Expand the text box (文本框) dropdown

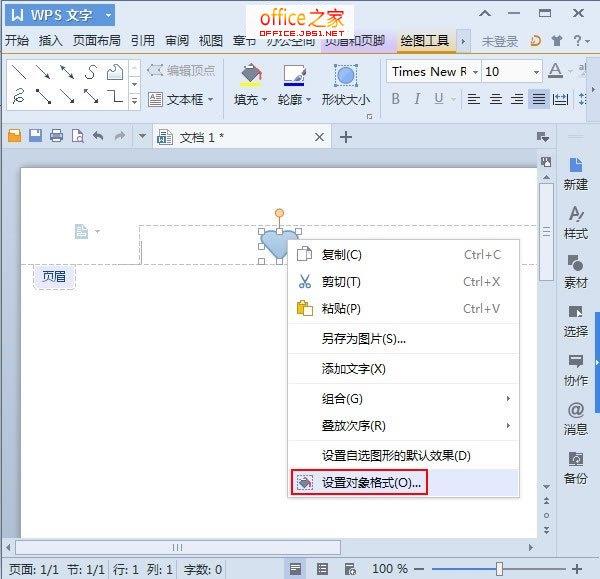pos(210,100)
